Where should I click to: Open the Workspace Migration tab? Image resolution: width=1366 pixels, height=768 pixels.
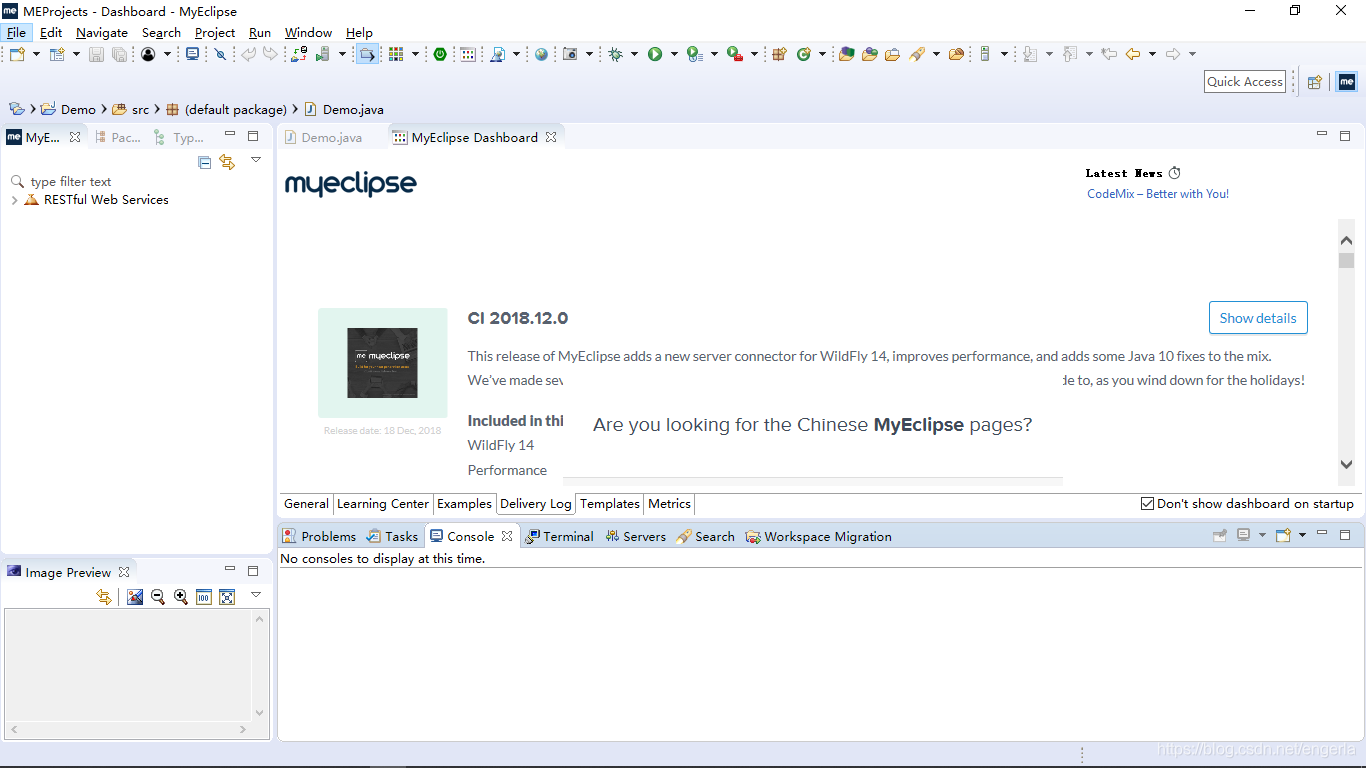point(818,536)
